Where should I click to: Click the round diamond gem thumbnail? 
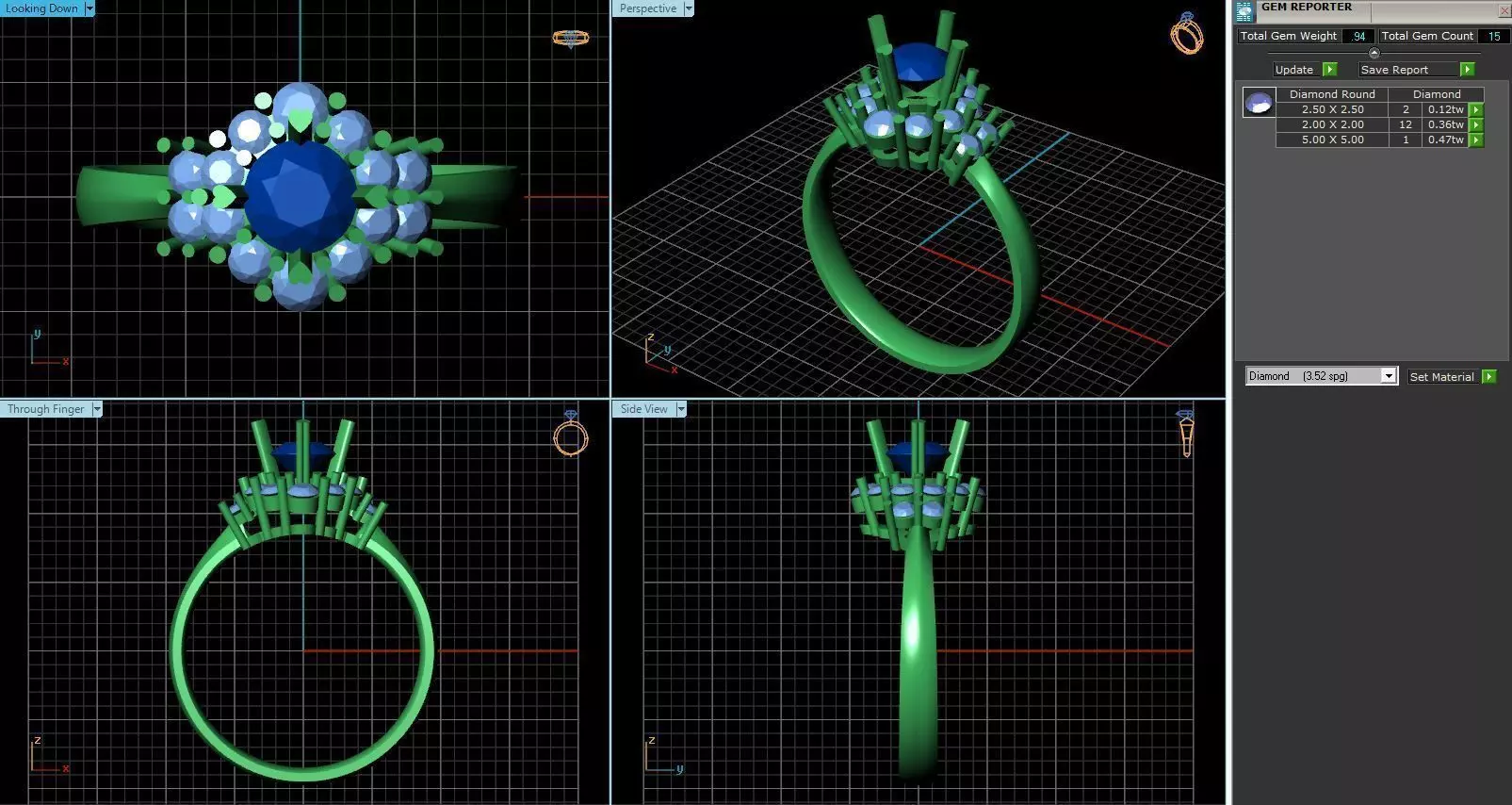[1259, 102]
